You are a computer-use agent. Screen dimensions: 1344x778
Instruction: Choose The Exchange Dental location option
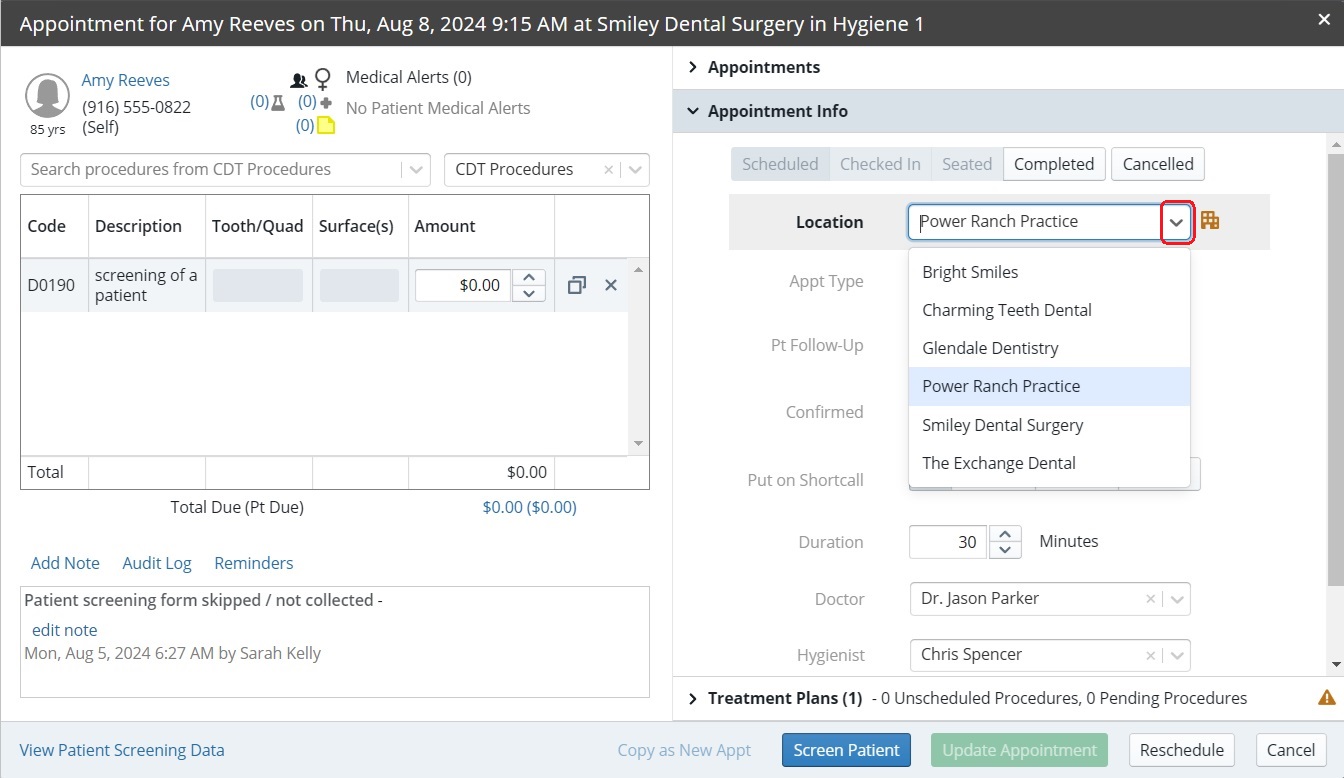pos(998,463)
